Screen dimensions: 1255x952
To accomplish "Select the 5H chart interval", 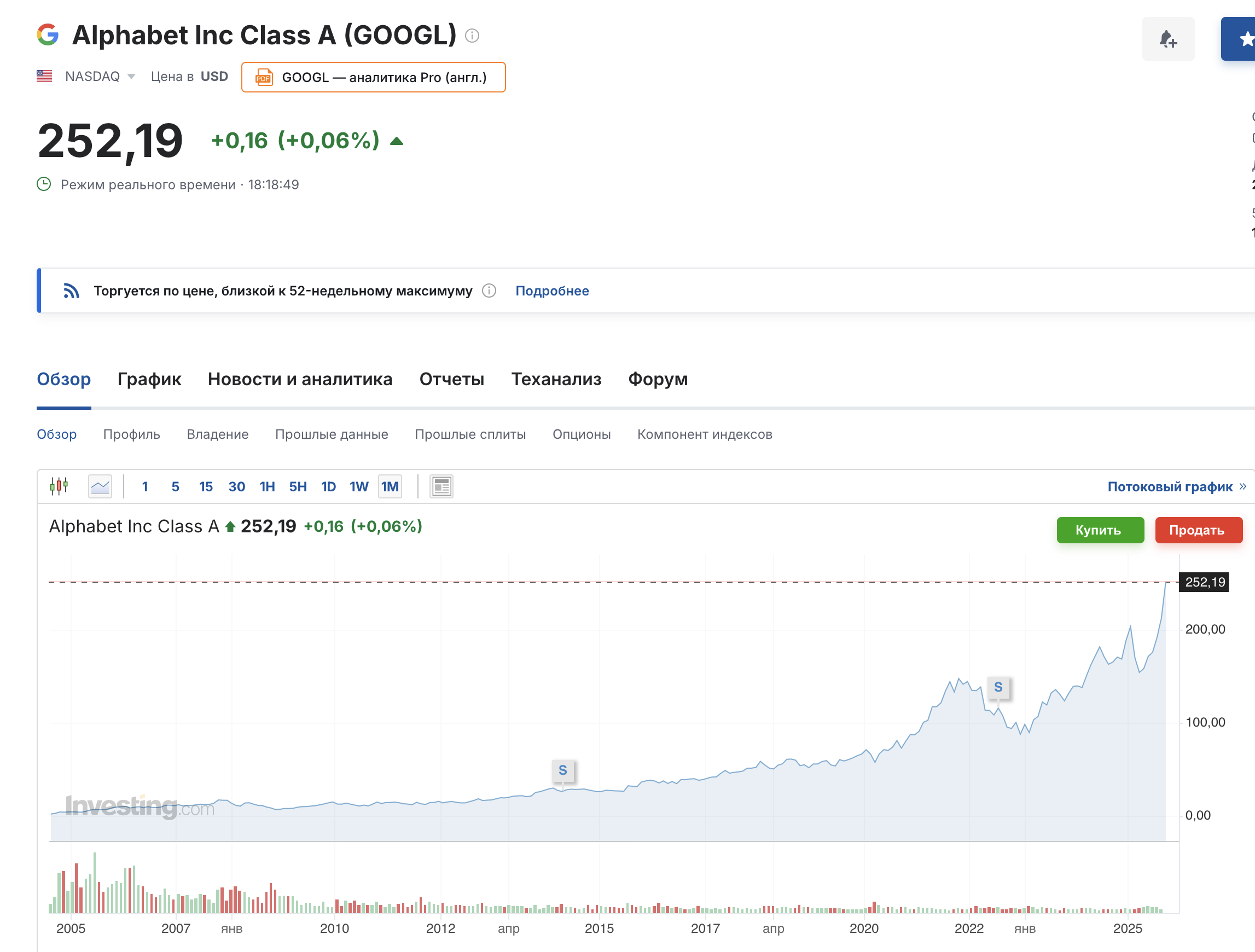I will (297, 486).
